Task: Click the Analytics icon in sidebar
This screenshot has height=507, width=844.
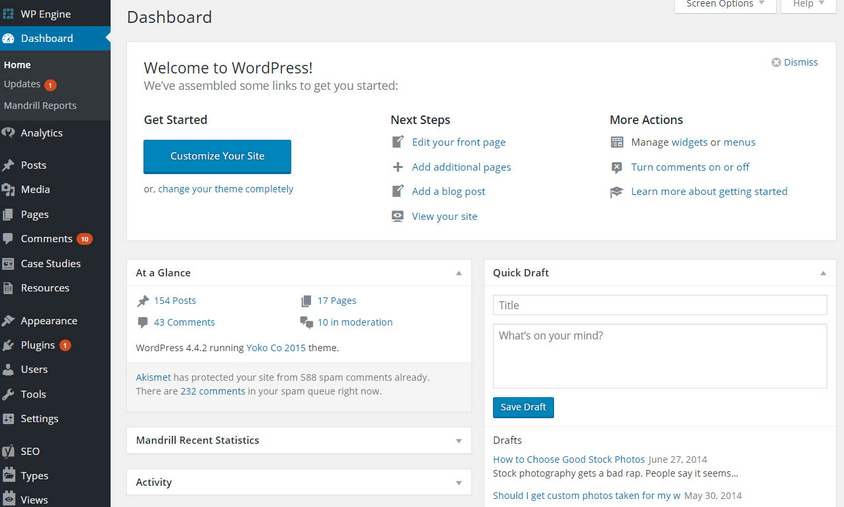Action: [x=8, y=133]
